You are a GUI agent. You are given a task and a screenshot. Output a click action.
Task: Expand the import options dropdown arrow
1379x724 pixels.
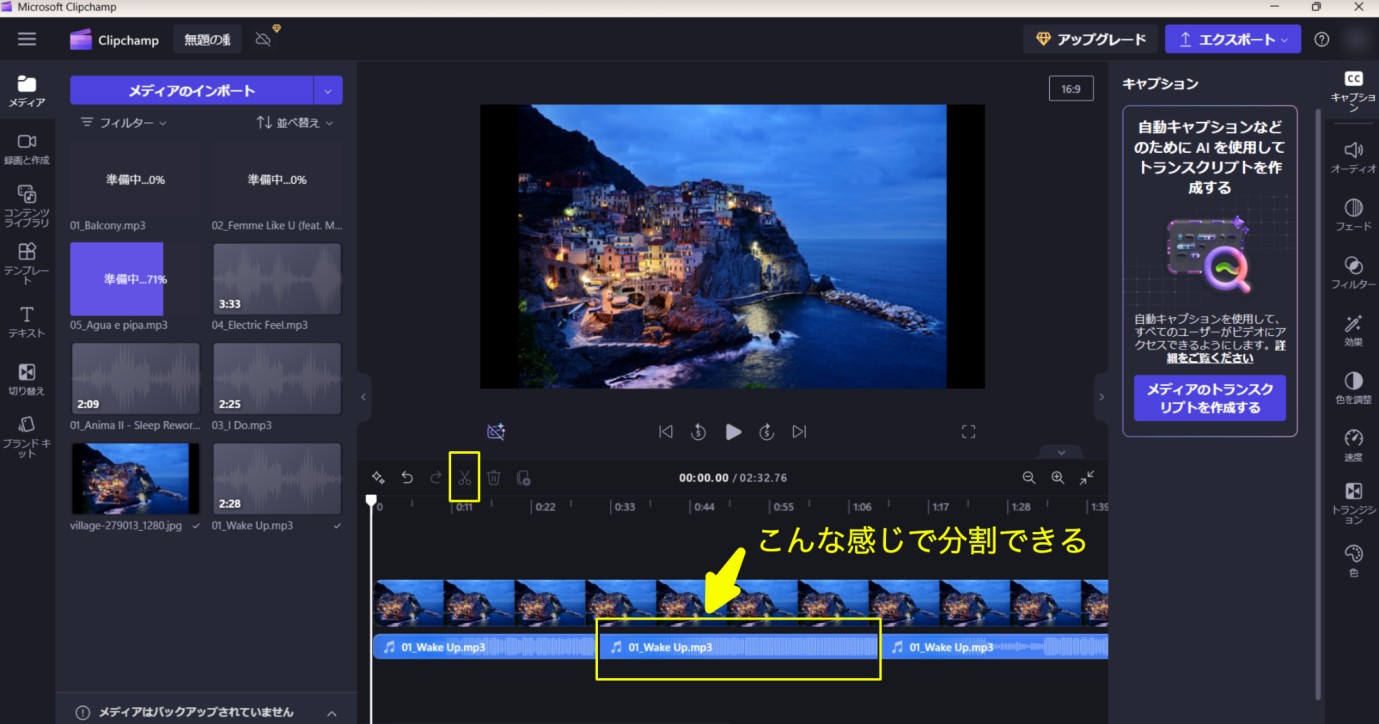pos(328,90)
